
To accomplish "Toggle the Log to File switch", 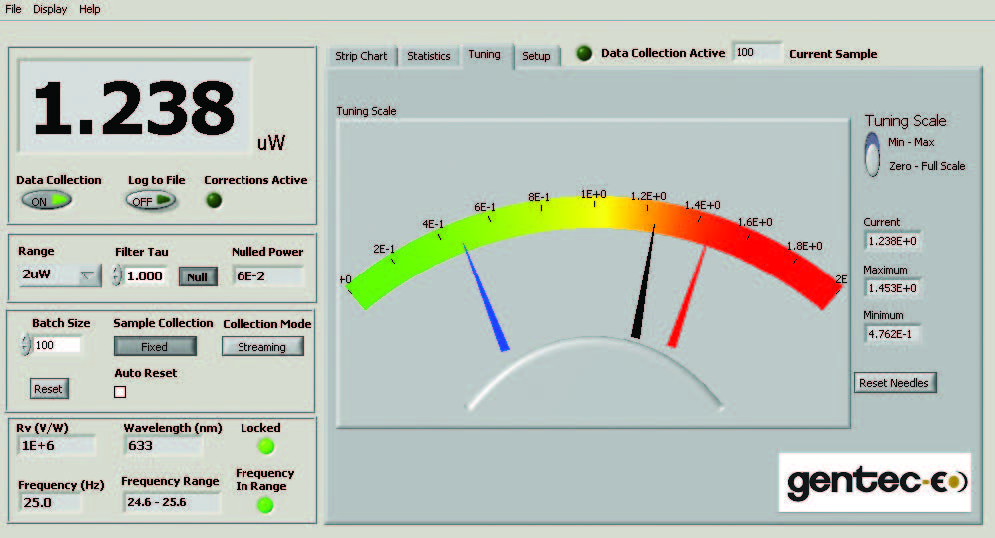I will point(150,200).
